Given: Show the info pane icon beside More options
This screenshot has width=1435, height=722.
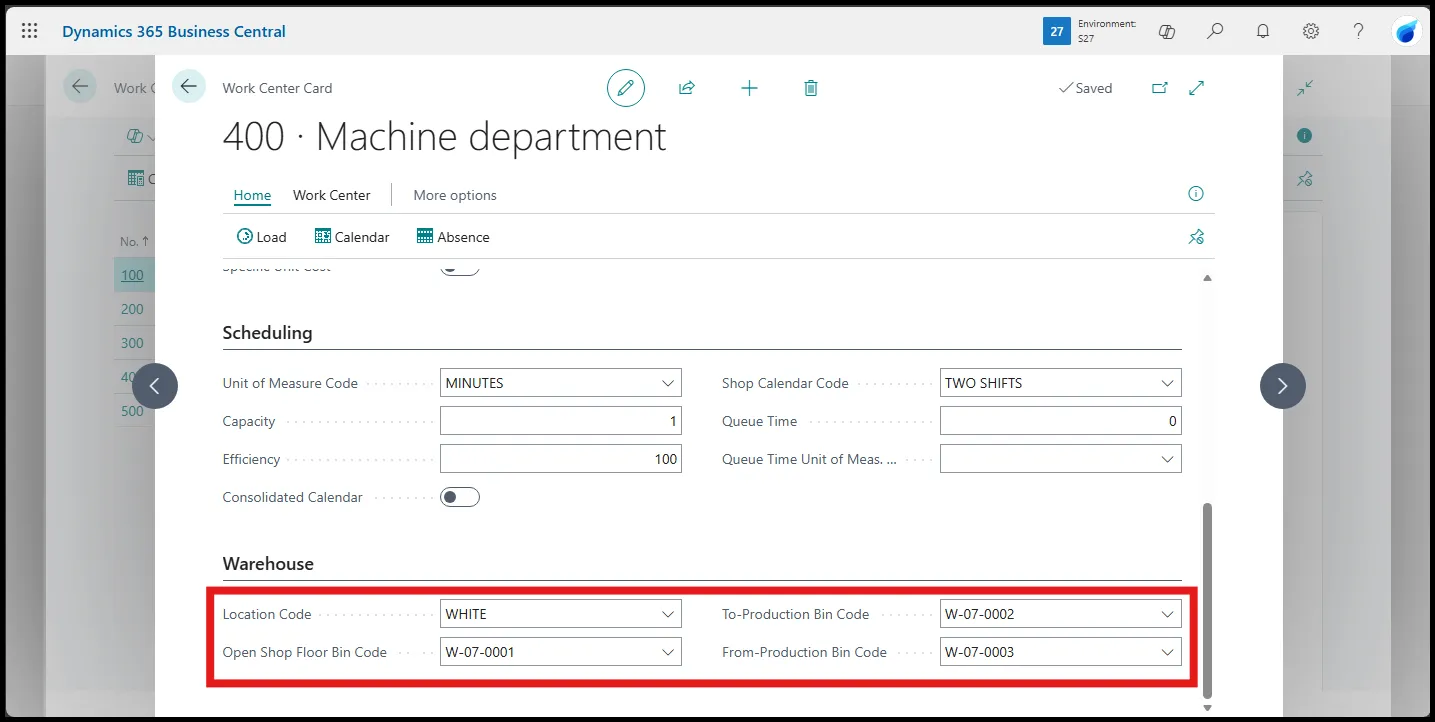Looking at the screenshot, I should (1196, 194).
